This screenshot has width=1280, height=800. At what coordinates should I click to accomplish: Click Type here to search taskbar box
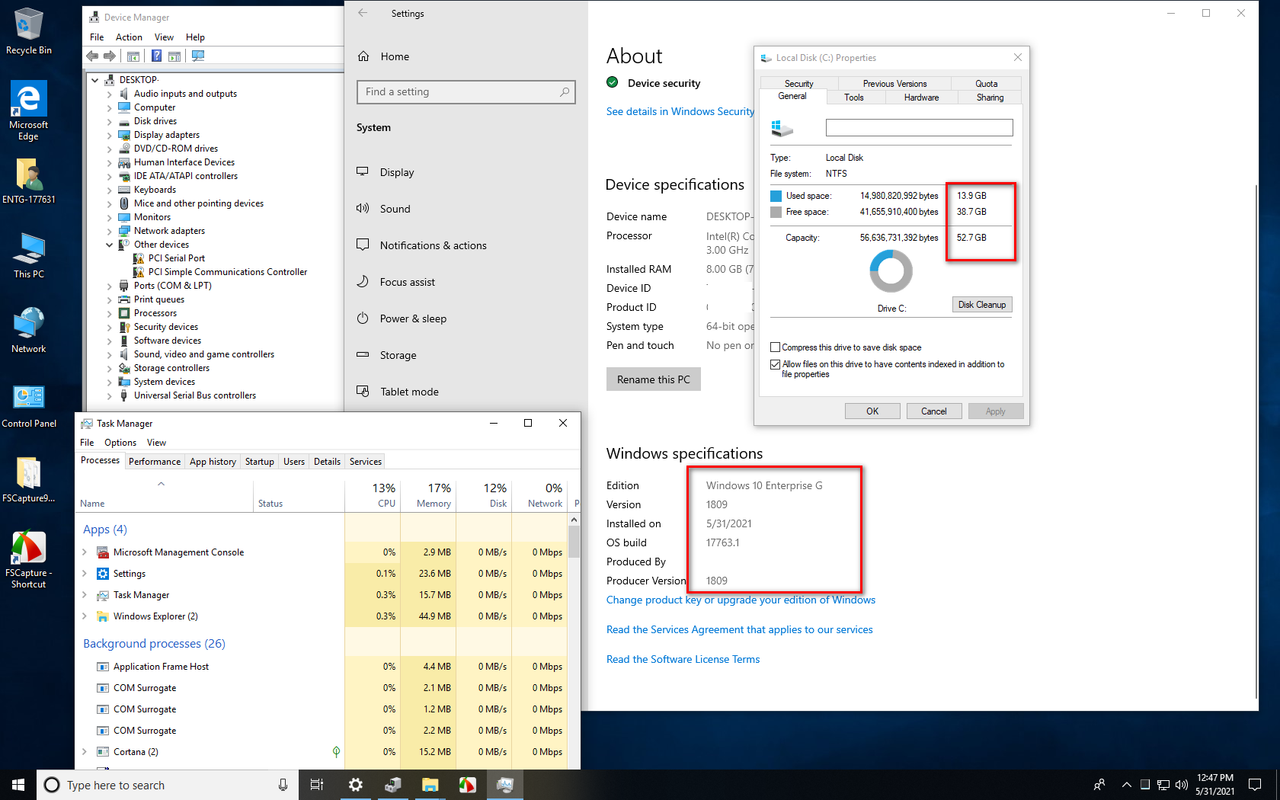[x=168, y=785]
